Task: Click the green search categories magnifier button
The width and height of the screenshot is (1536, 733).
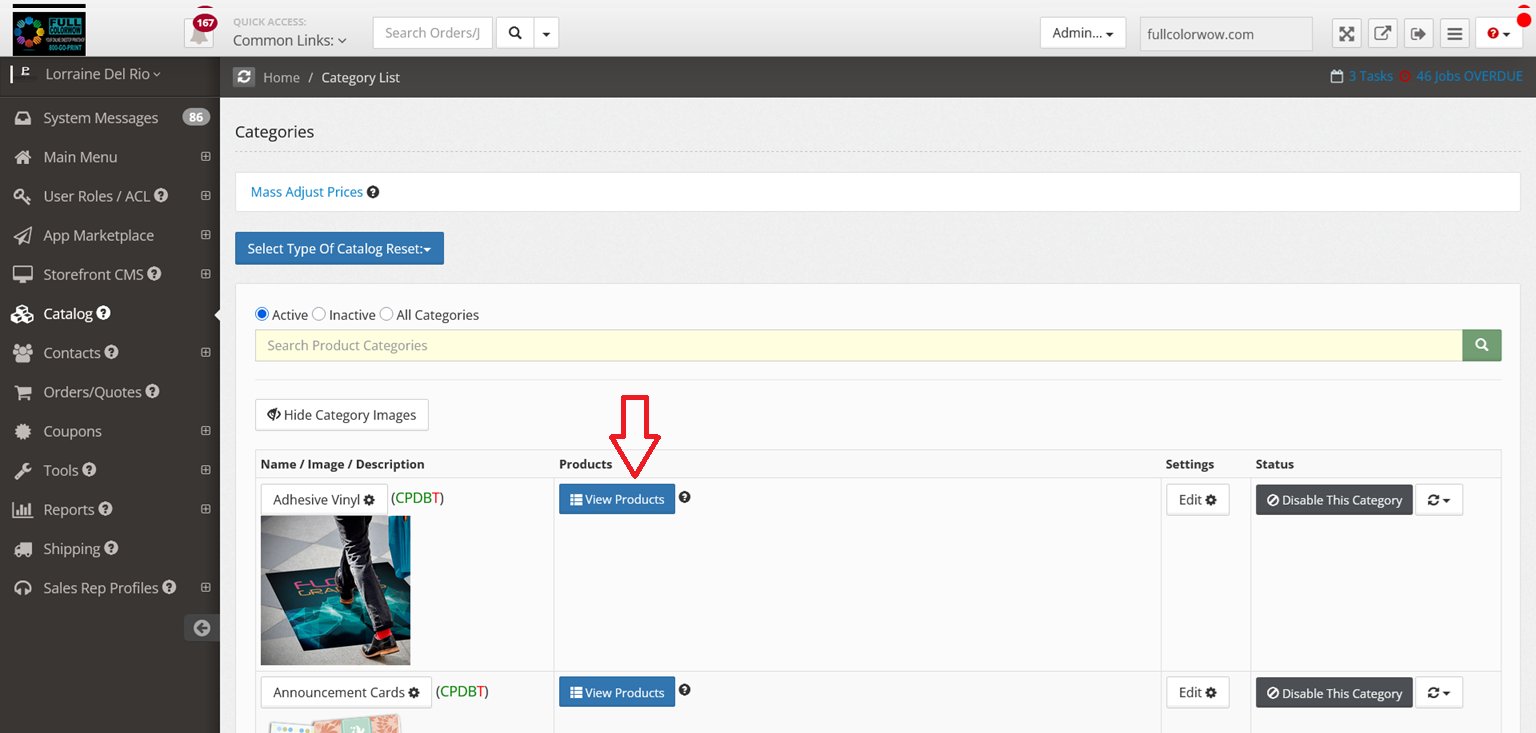Action: click(x=1481, y=345)
